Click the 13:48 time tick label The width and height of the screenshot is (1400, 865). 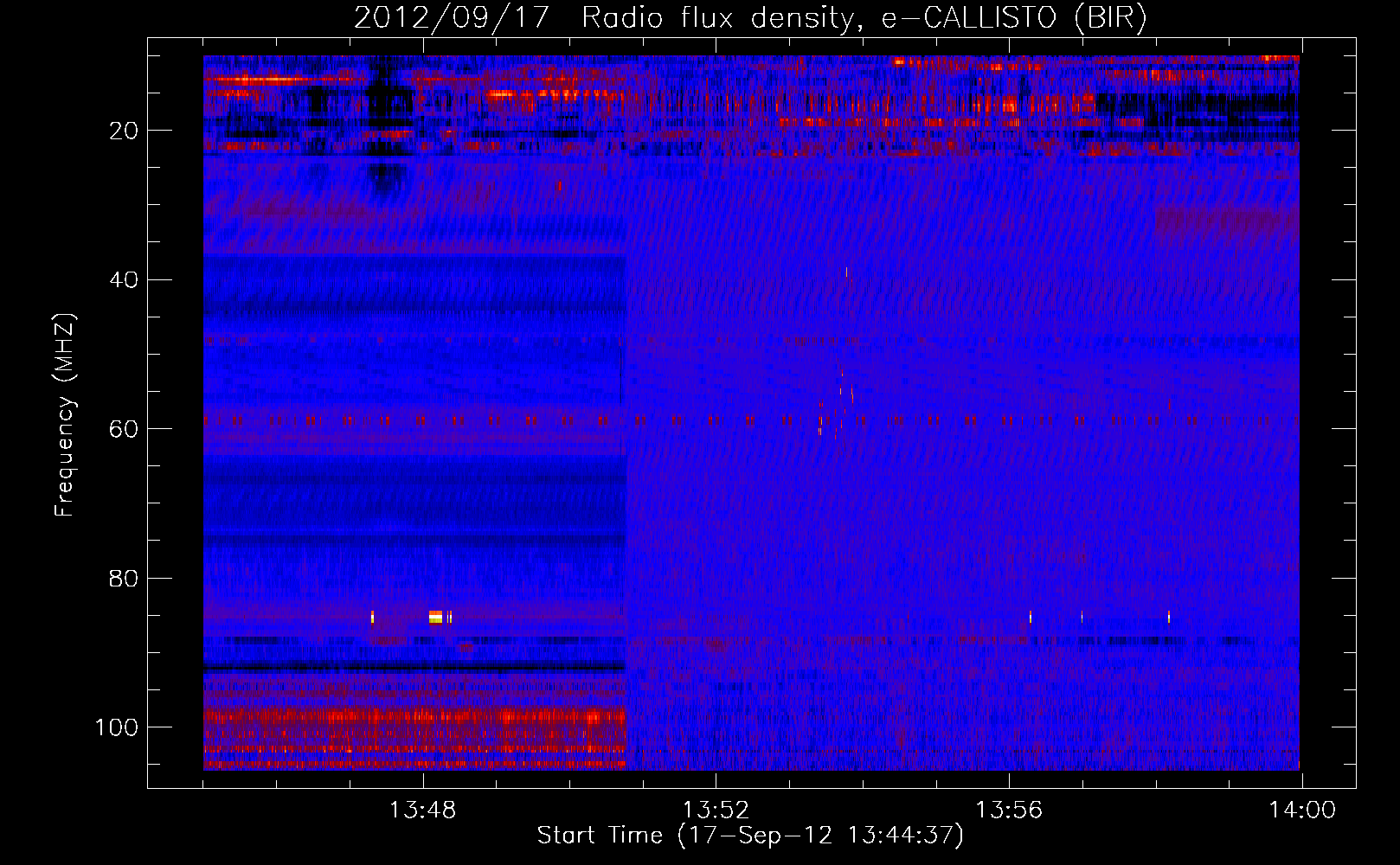(423, 811)
